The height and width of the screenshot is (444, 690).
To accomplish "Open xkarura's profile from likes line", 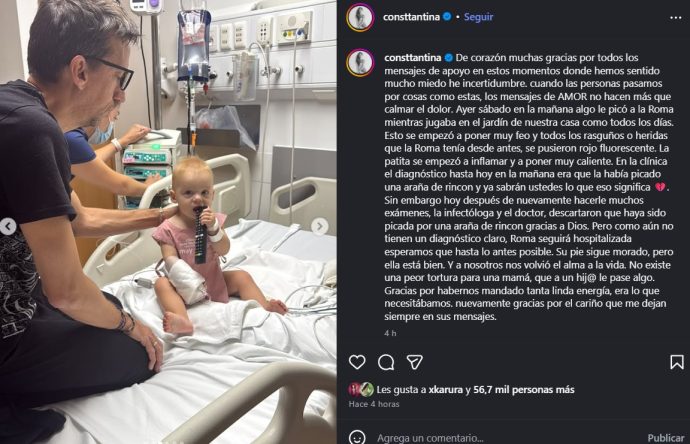I will (446, 389).
